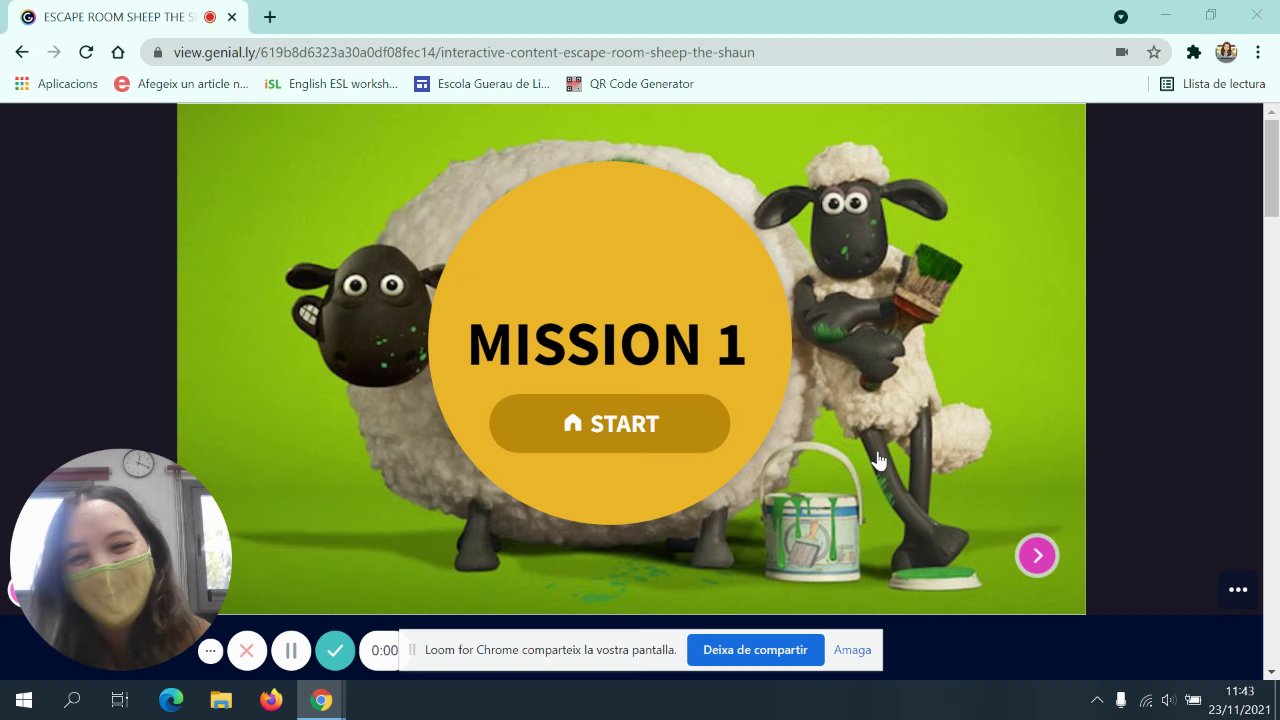Go forward in browser history

54,52
